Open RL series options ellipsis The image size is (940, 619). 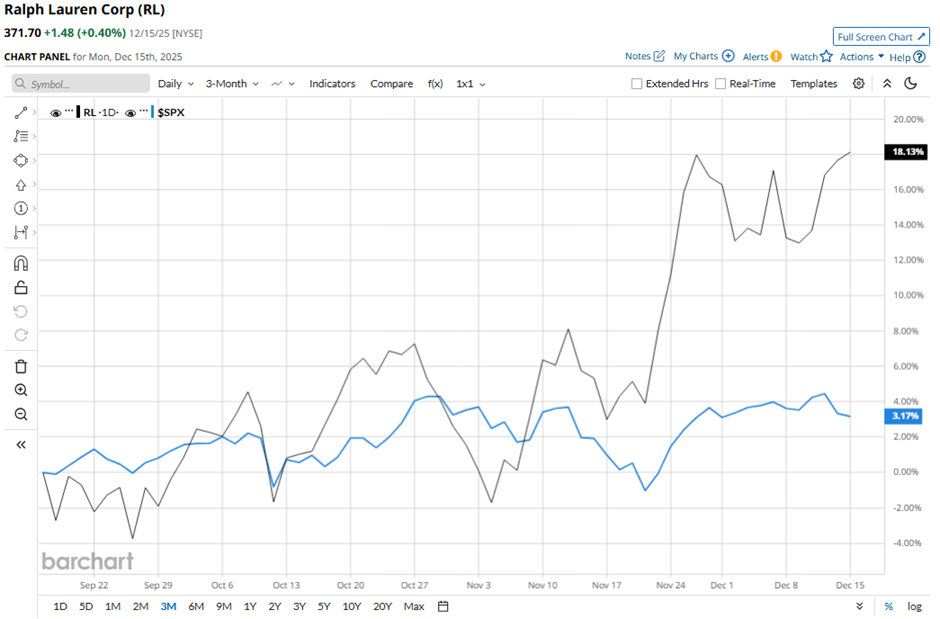[69, 111]
